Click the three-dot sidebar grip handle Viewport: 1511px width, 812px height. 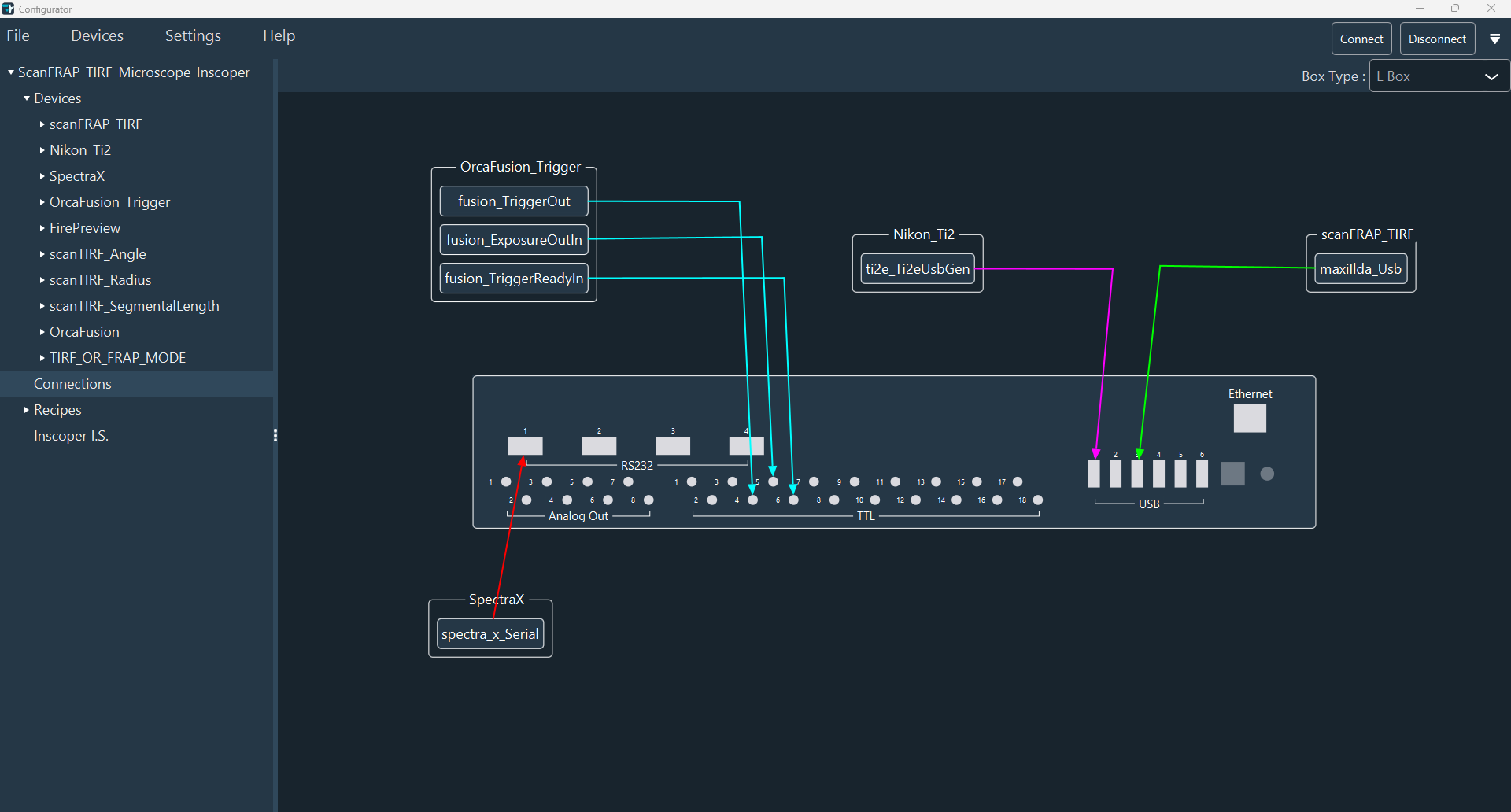click(275, 434)
